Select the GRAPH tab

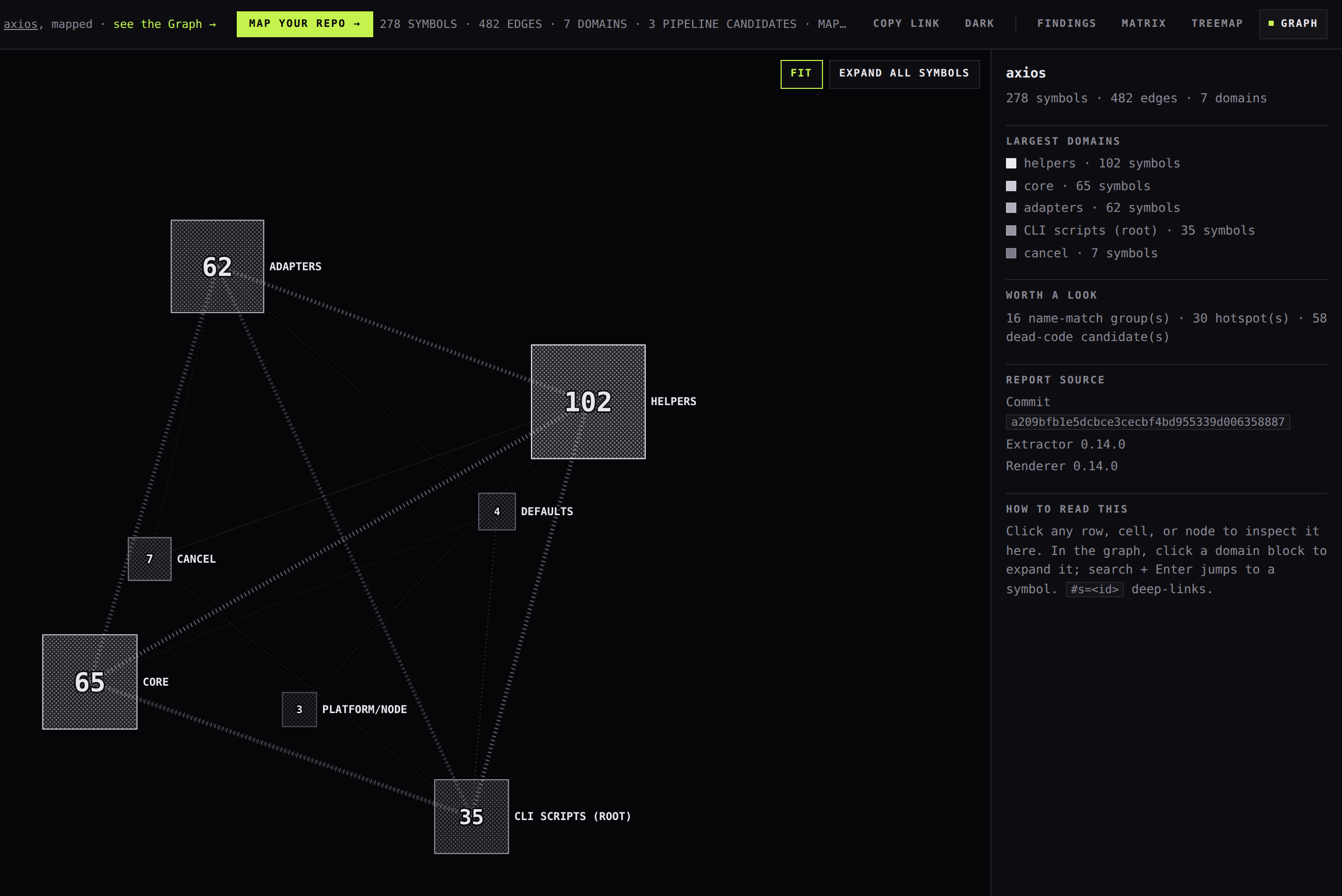pyautogui.click(x=1293, y=23)
